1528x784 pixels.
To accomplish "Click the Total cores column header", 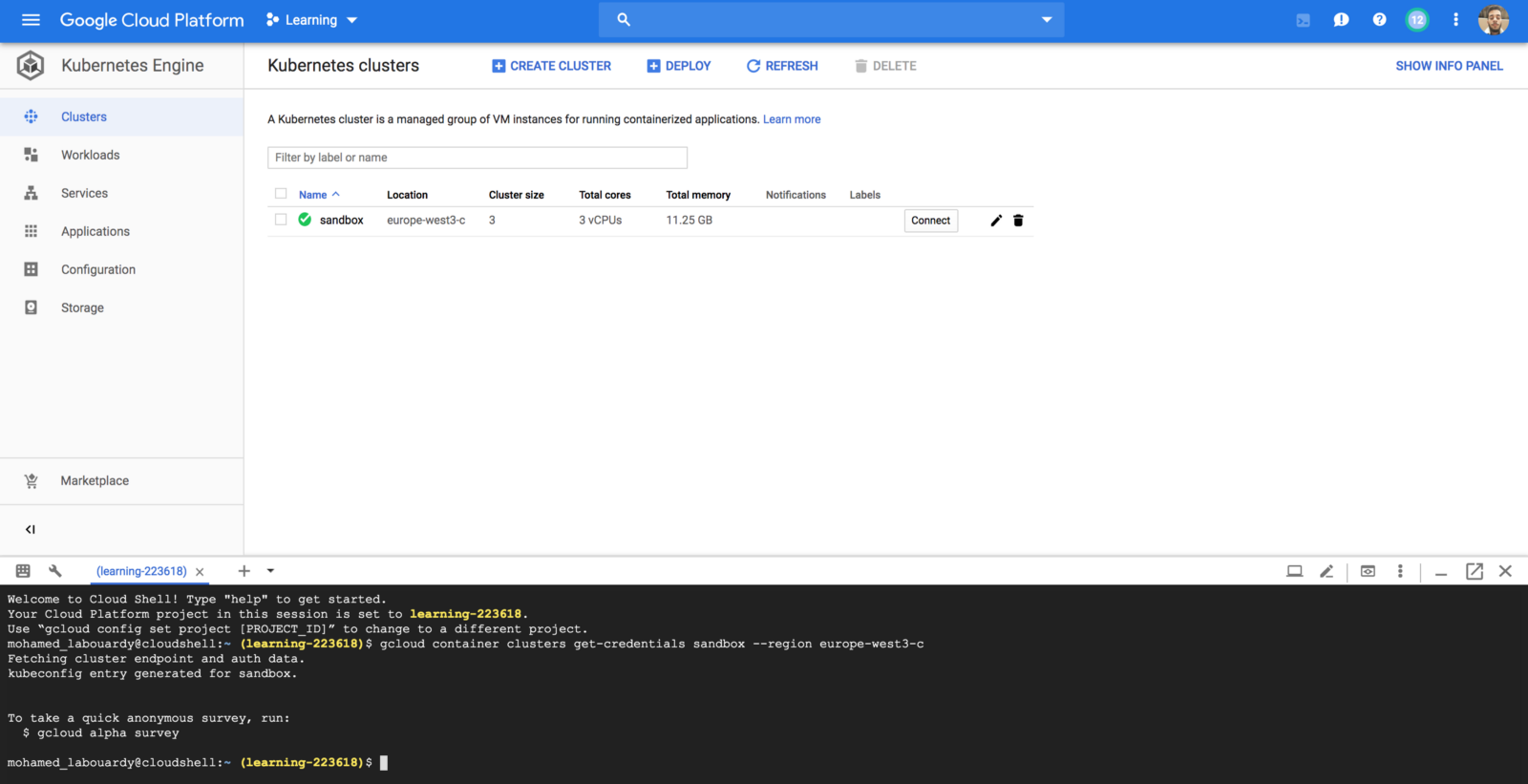I will [605, 195].
